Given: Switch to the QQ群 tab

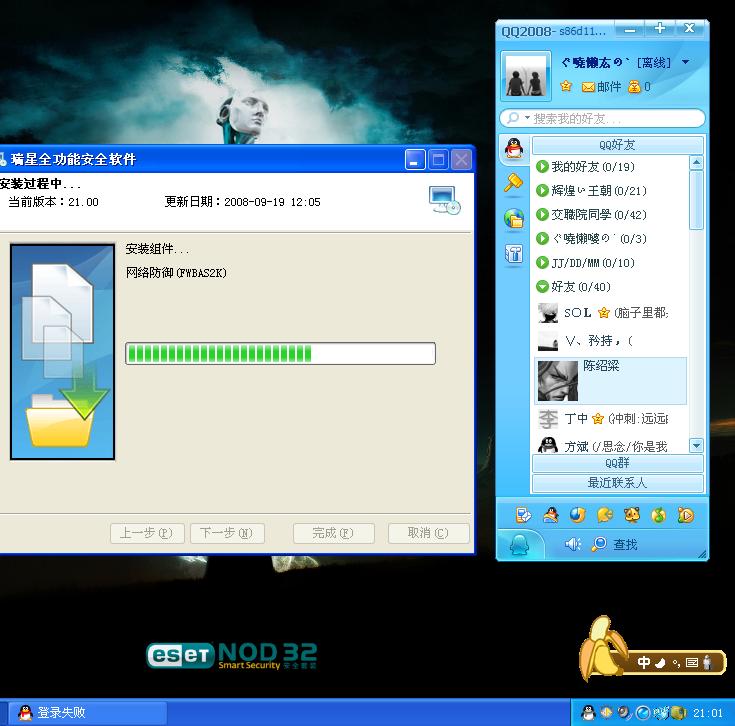Looking at the screenshot, I should [x=617, y=463].
